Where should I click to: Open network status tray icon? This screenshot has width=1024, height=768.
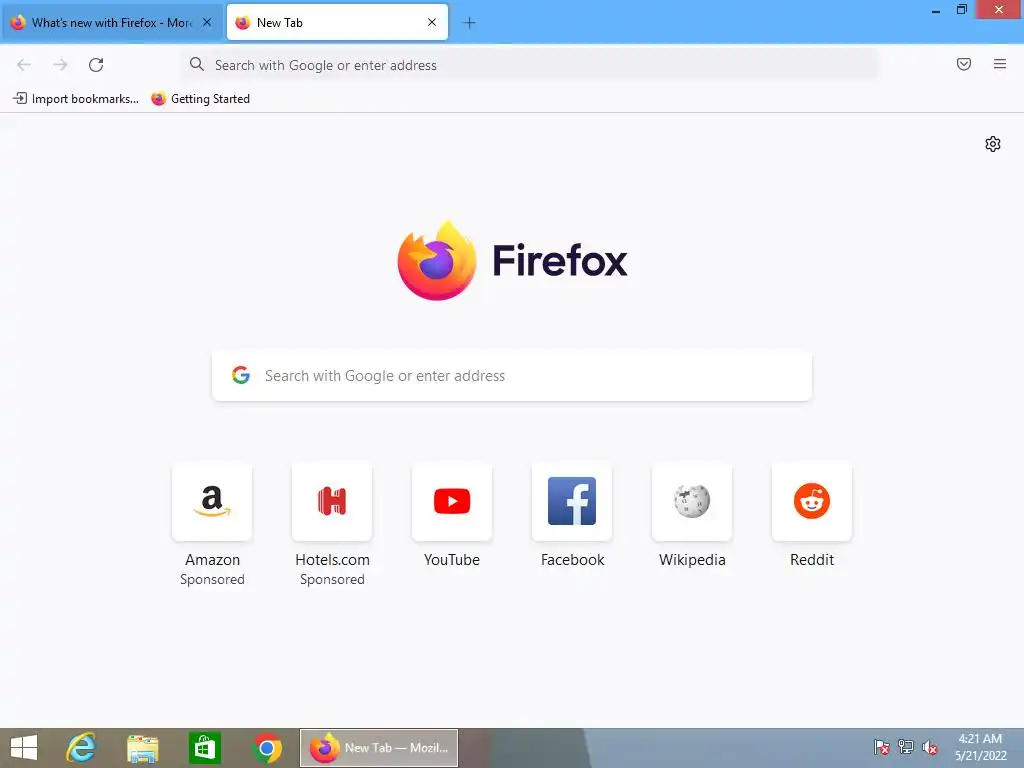pyautogui.click(x=906, y=746)
